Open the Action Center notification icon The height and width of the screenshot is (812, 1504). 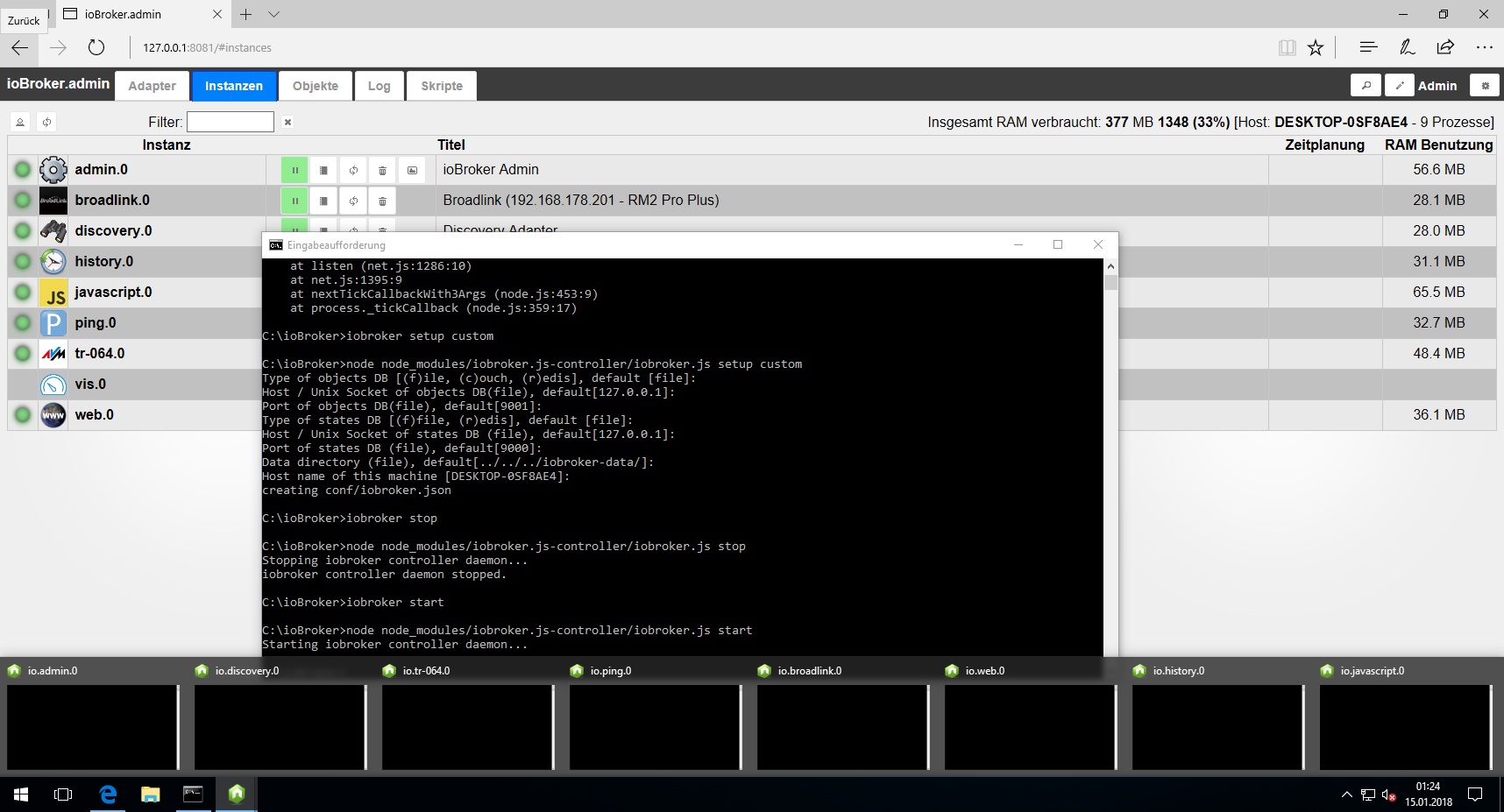tap(1475, 794)
